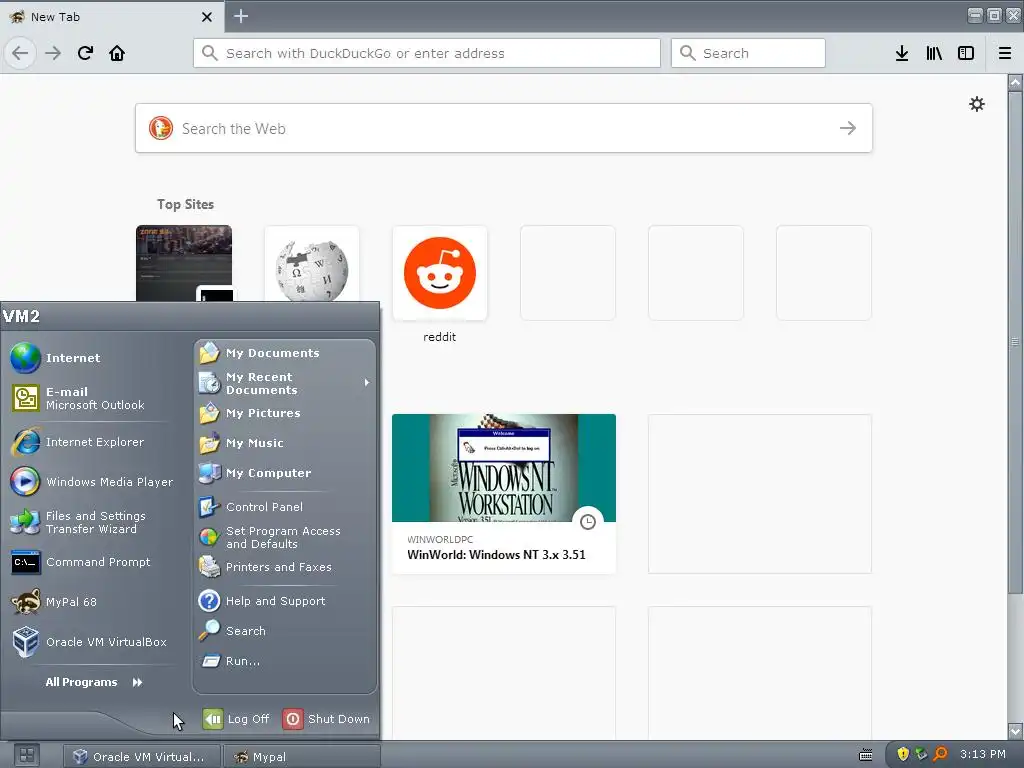Image resolution: width=1024 pixels, height=768 pixels.
Task: Submit web search with arrow button
Action: (x=848, y=128)
